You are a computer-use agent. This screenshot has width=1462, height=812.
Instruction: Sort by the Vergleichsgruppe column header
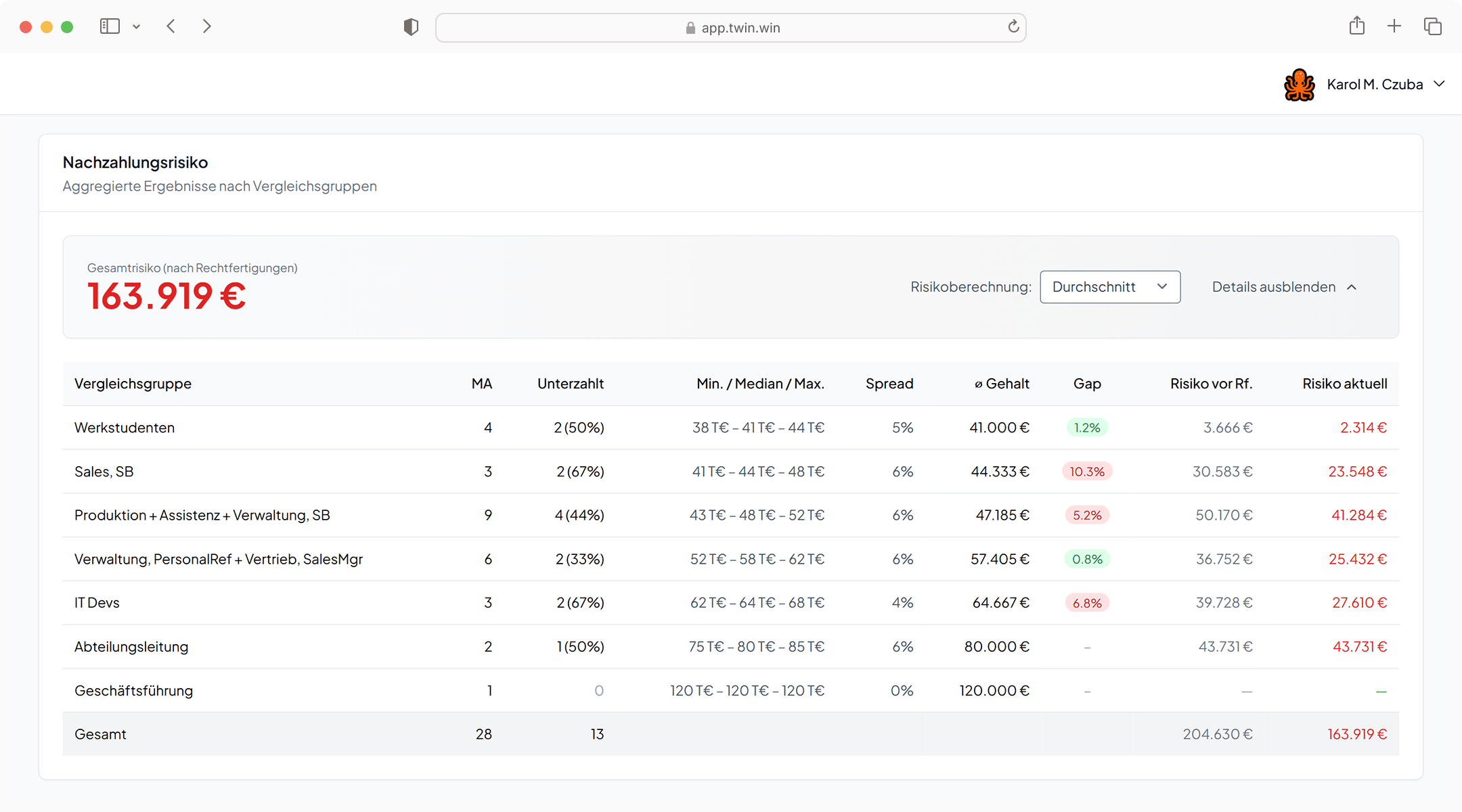[x=133, y=384]
